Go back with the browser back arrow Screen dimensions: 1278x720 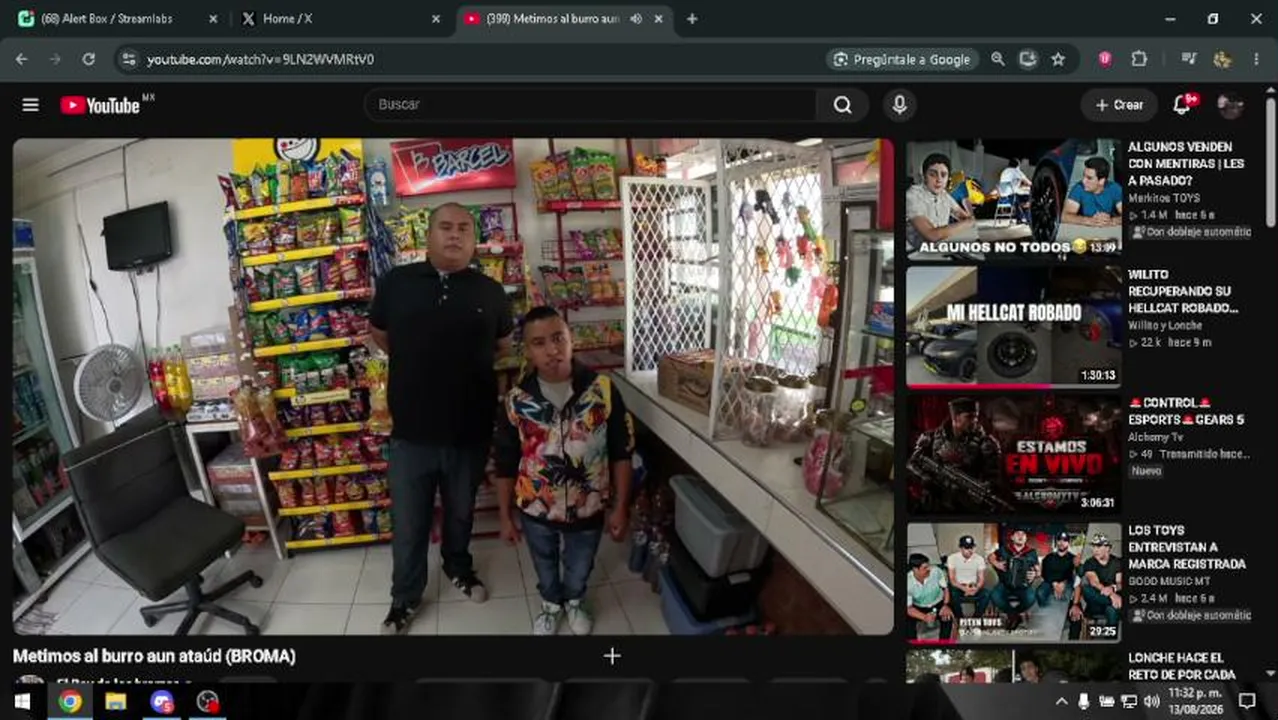point(22,59)
